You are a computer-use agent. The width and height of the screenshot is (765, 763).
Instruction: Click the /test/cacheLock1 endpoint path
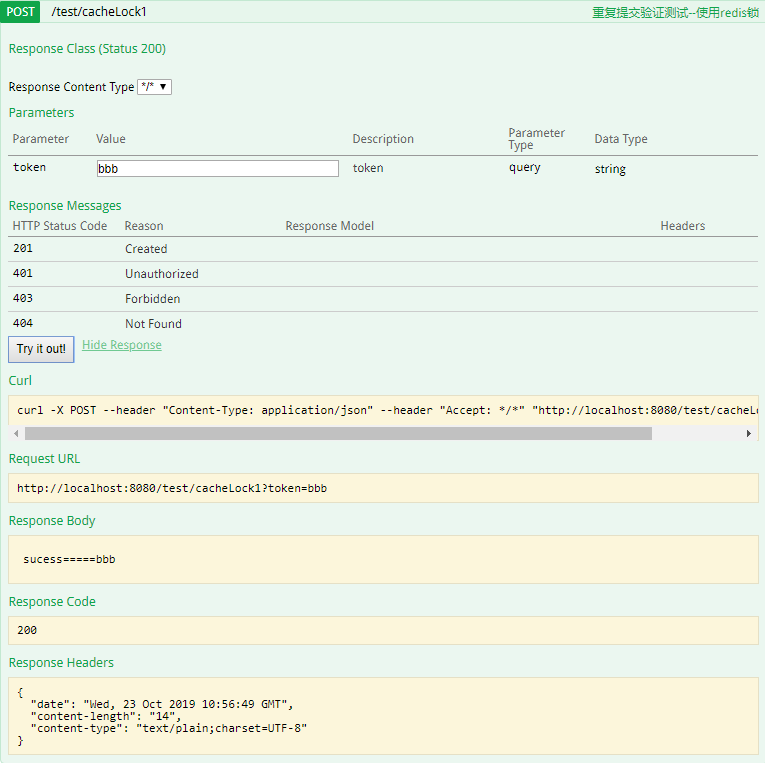[99, 12]
